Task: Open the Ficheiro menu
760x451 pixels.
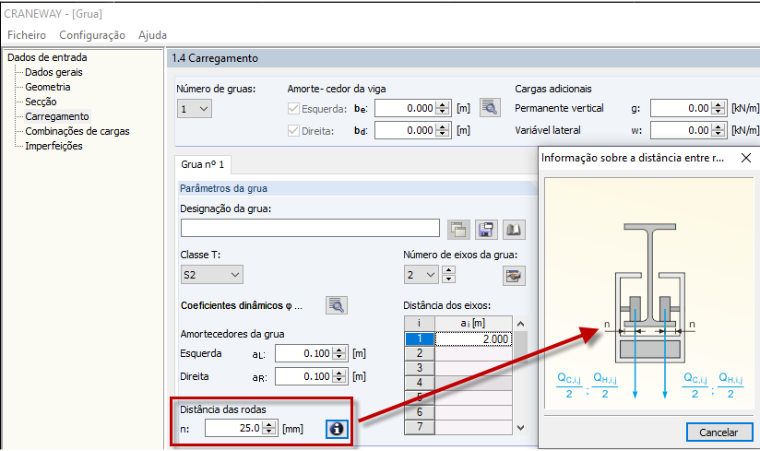Action: click(27, 35)
